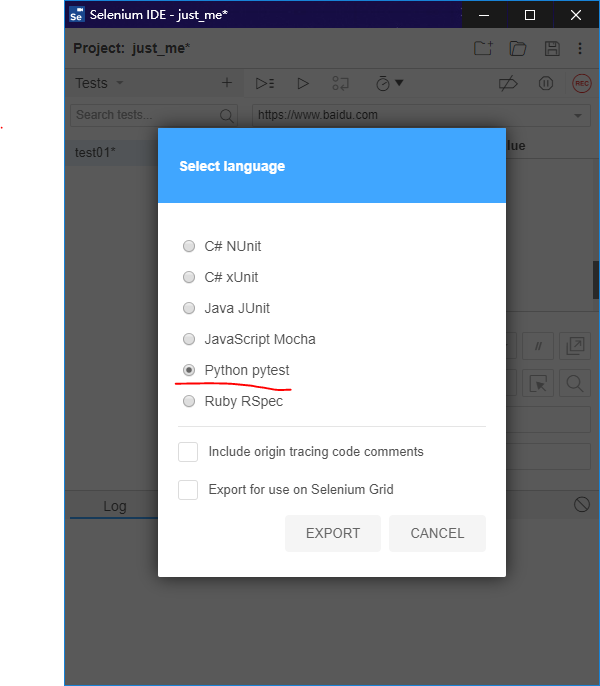600x686 pixels.
Task: Clear the log with the circle-slash icon
Action: 582,504
